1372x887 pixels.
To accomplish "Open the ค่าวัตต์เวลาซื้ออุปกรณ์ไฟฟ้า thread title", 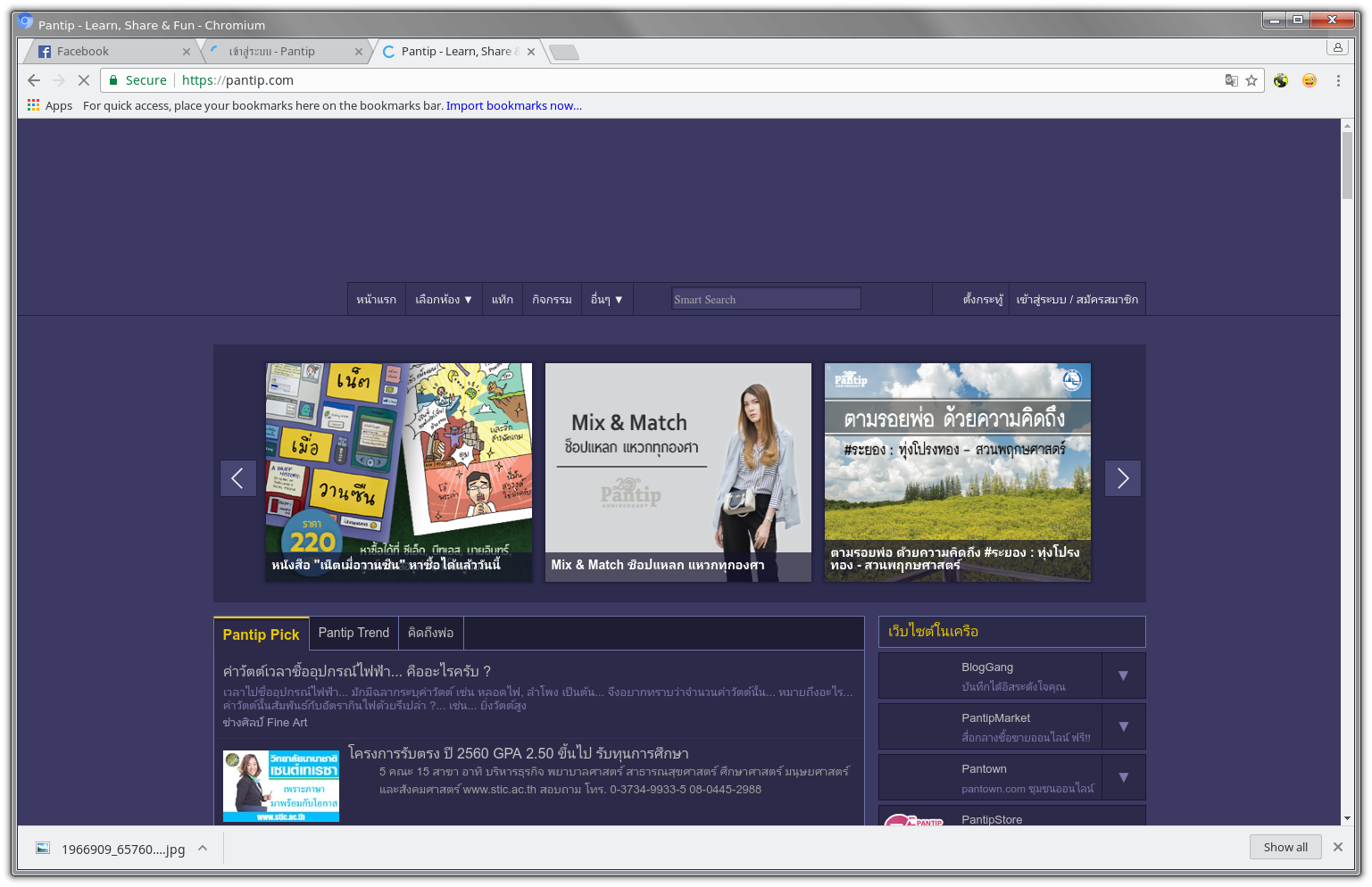I will 357,671.
